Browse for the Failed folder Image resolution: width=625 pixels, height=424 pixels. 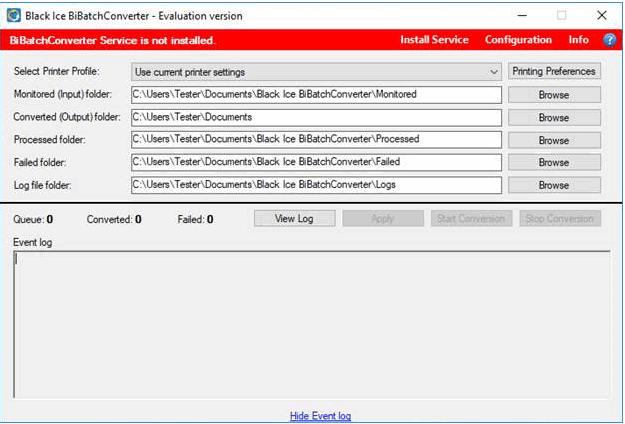pyautogui.click(x=554, y=163)
